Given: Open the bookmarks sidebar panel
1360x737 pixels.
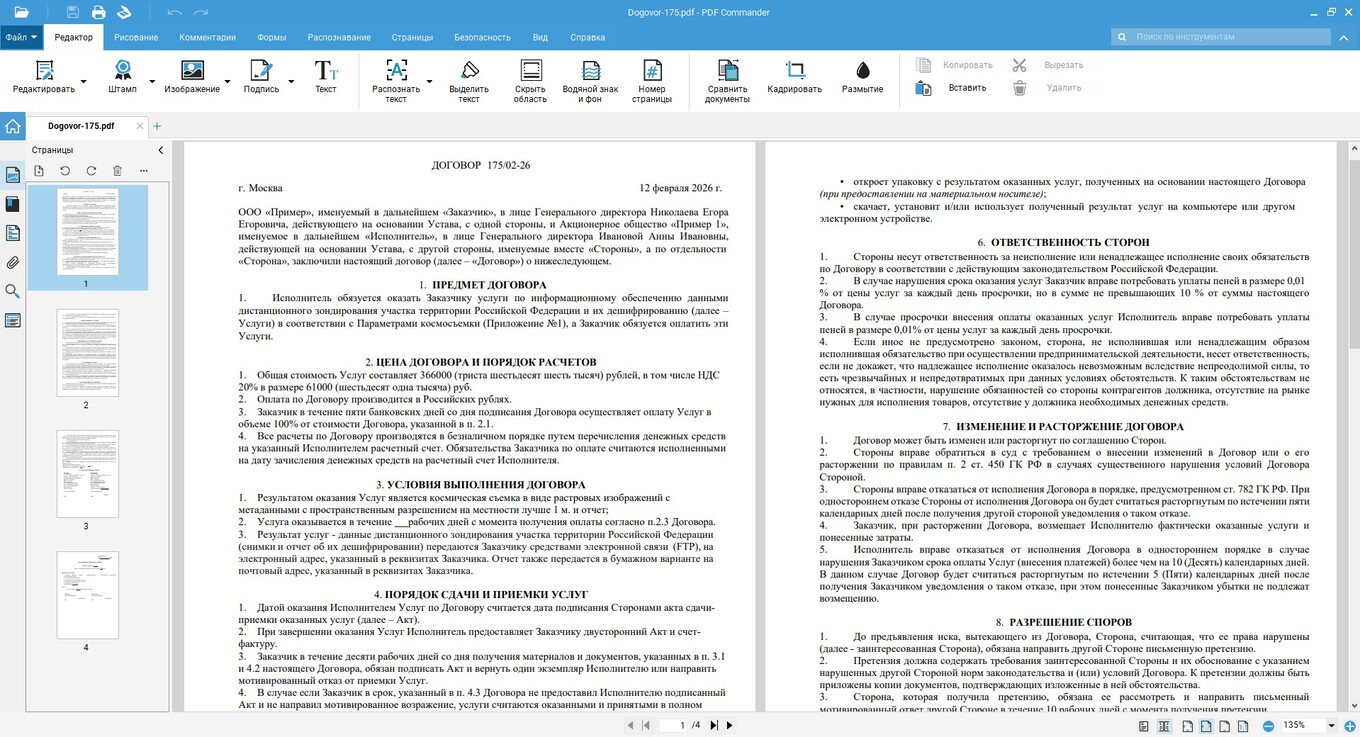Looking at the screenshot, I should click(x=12, y=204).
